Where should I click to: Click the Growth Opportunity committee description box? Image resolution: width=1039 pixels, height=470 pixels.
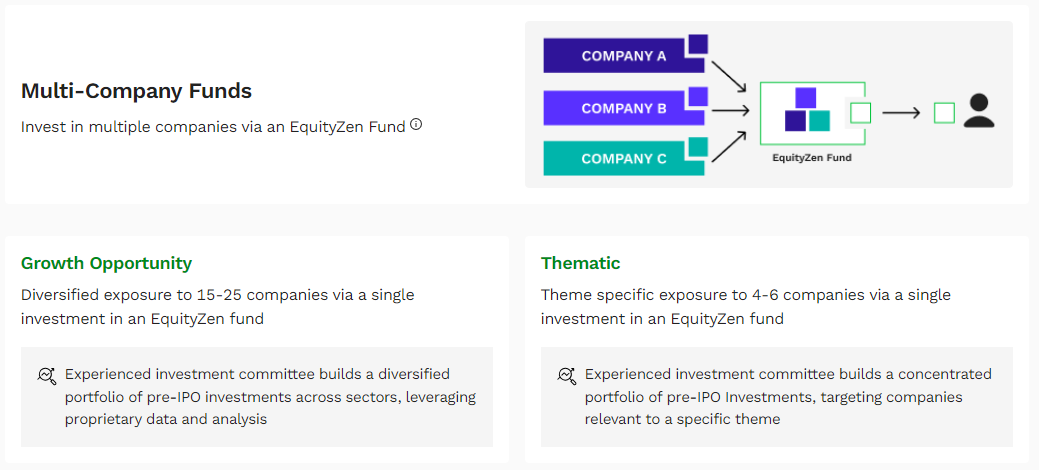pos(257,396)
